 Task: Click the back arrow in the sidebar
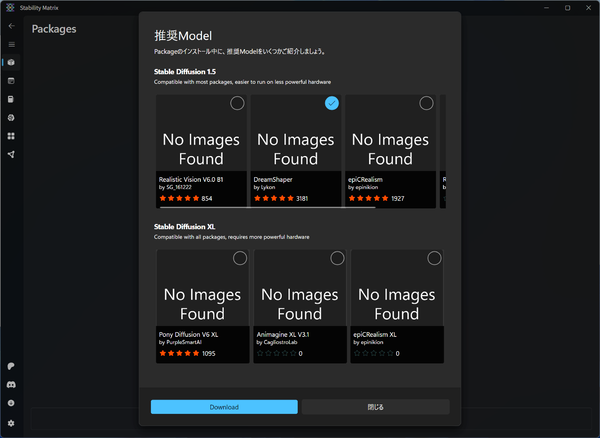point(11,26)
